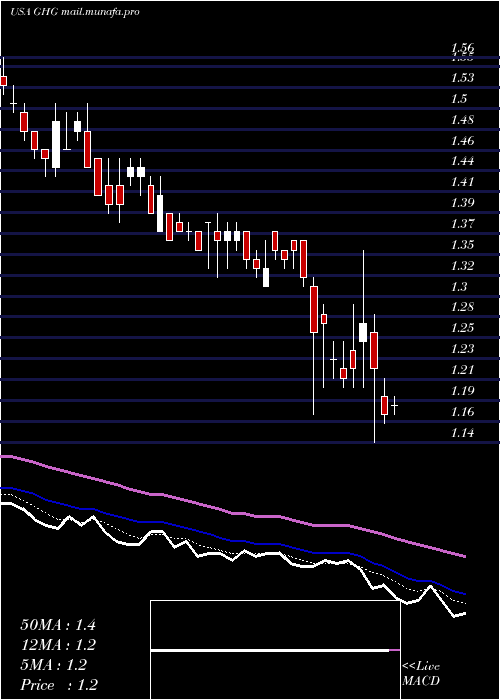Click the 1.21 price axis label
Screen dimensions: 500x700
462,370
